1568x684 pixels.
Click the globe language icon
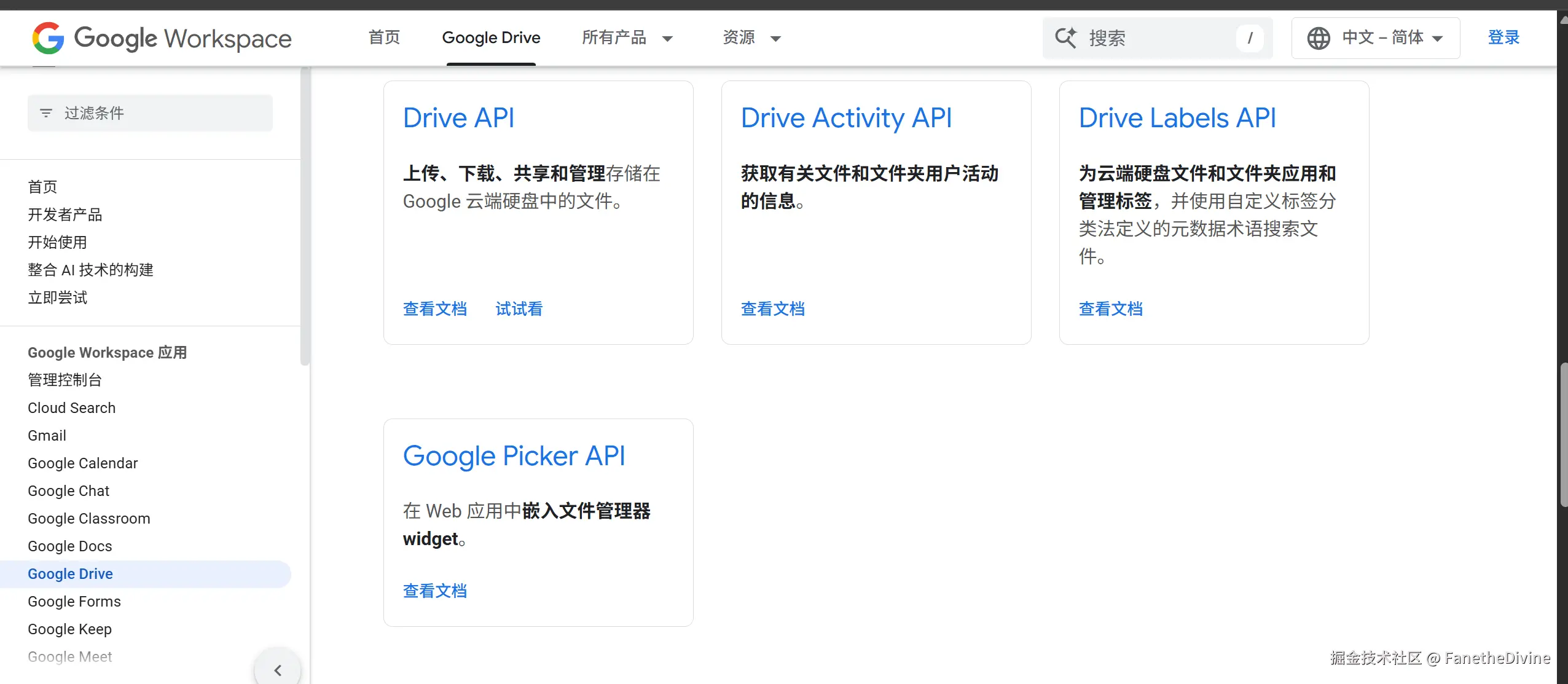tap(1318, 38)
